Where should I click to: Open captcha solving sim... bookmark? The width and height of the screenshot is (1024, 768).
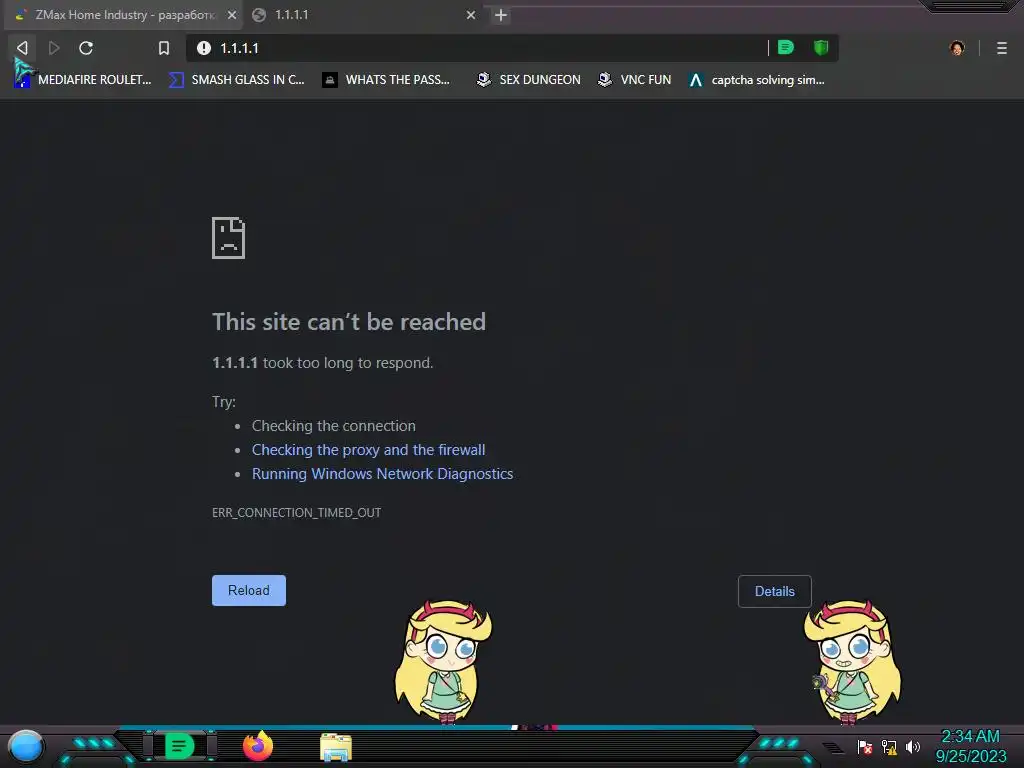[x=757, y=80]
